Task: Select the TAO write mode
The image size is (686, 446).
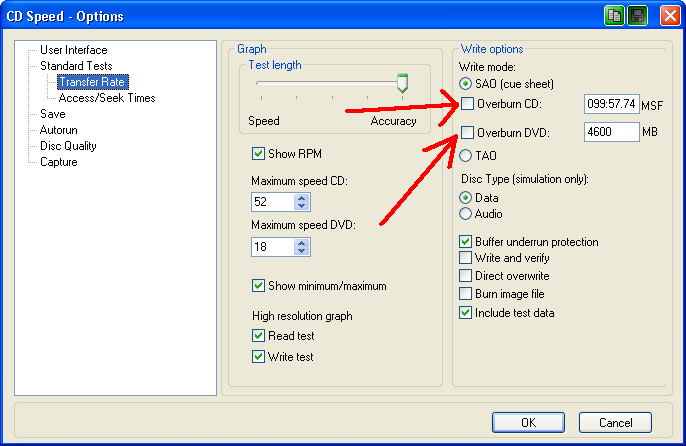Action: (467, 155)
